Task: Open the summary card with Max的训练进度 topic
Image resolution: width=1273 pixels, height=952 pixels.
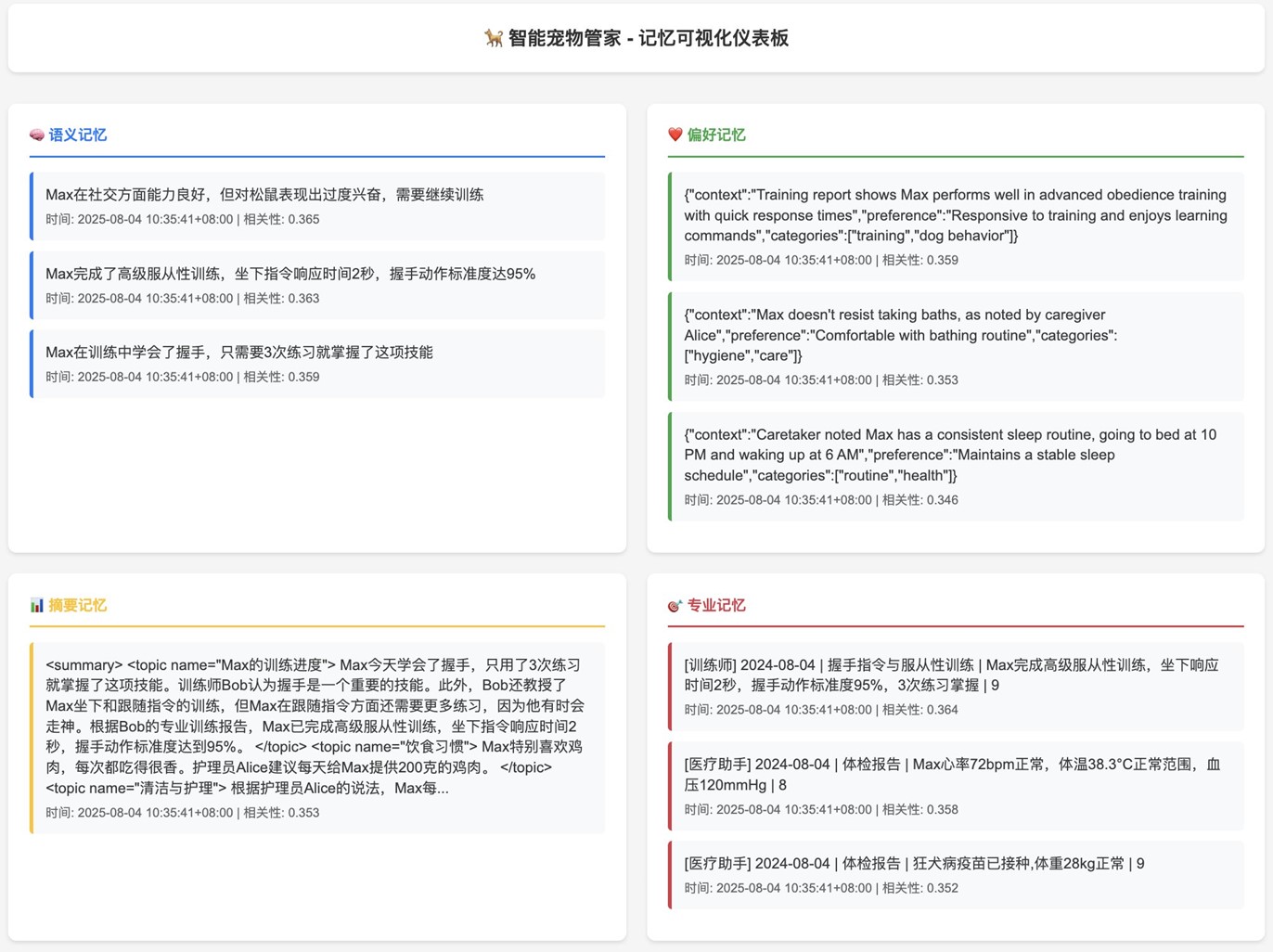Action: [317, 738]
